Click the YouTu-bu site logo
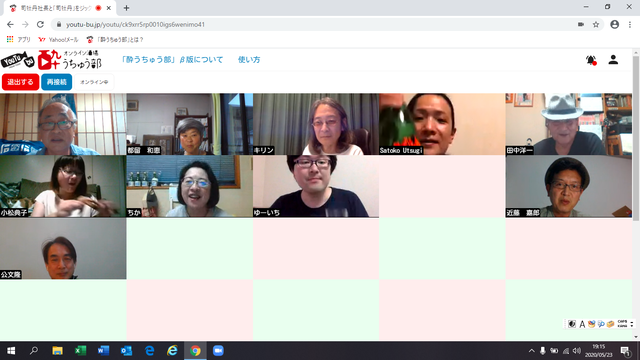This screenshot has height=360, width=640. (51, 60)
